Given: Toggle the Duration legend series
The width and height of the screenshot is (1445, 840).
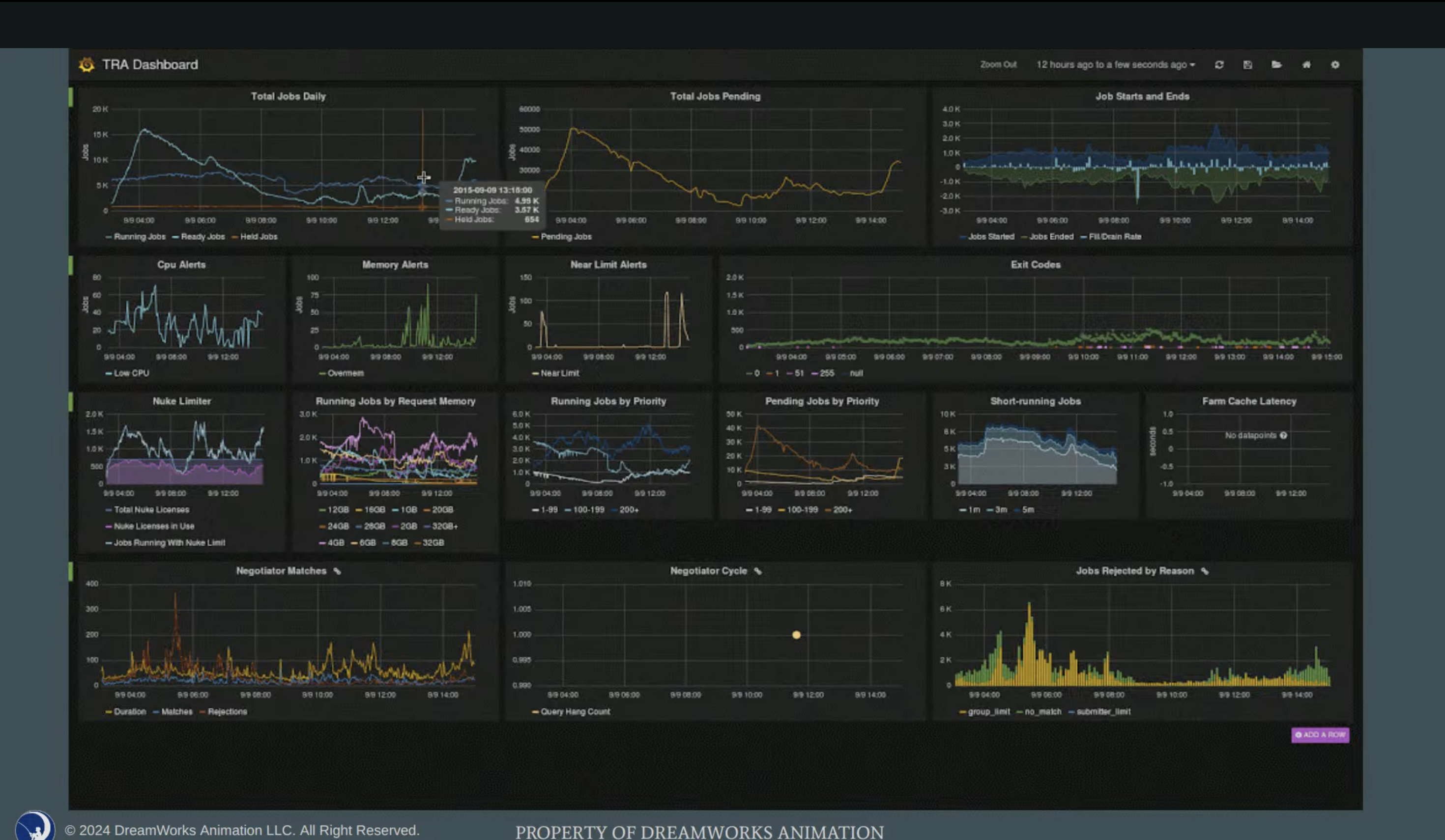Looking at the screenshot, I should pos(130,712).
